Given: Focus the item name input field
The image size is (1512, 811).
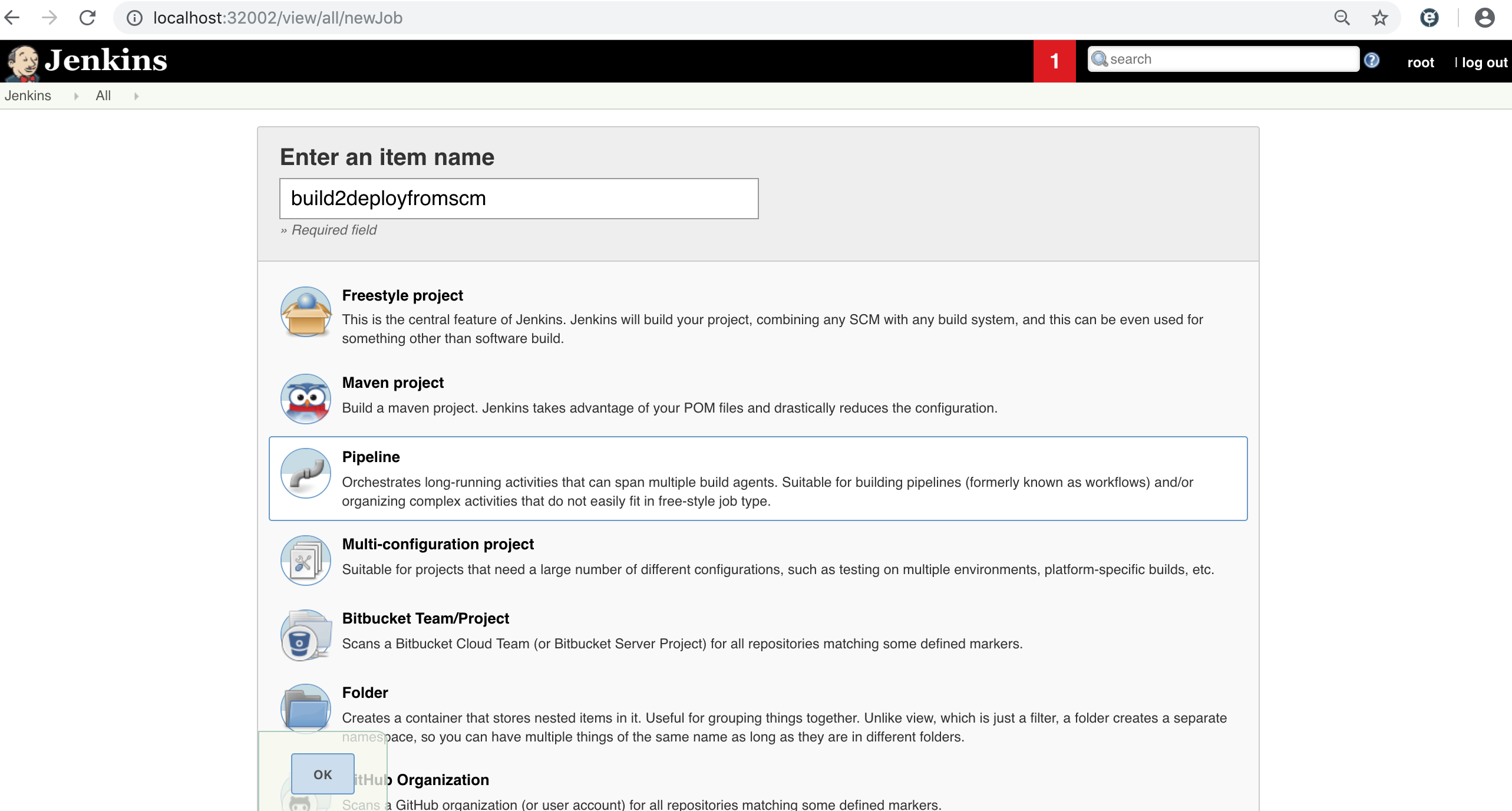Looking at the screenshot, I should (519, 199).
